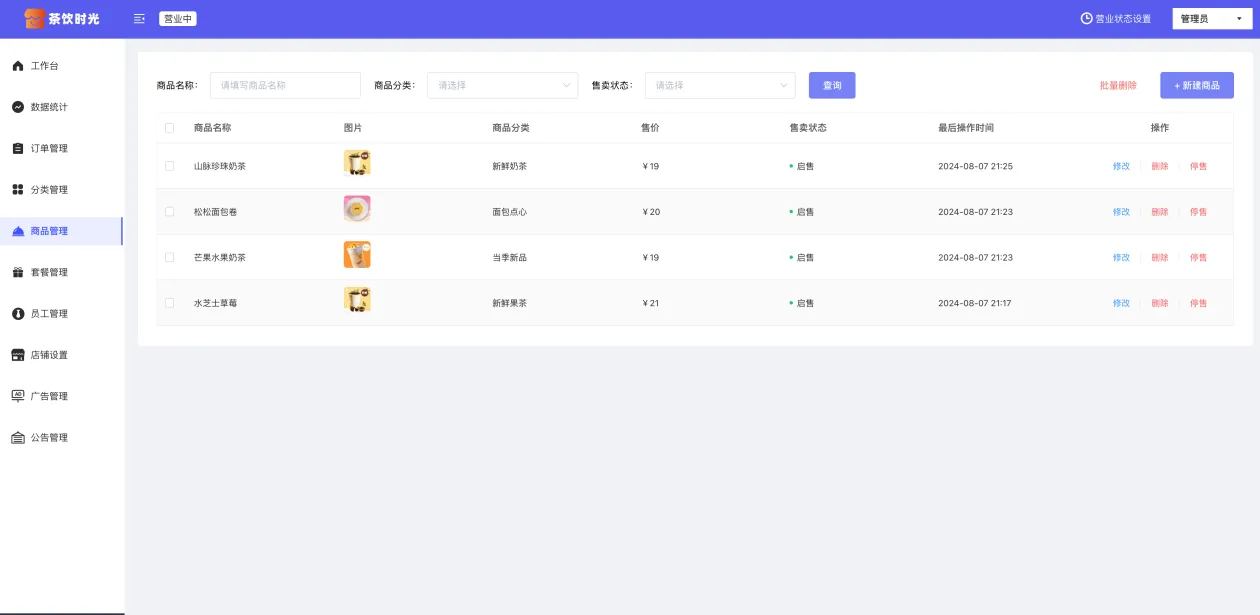Viewport: 1260px width, 615px height.
Task: Open the 商品分类 dropdown
Action: (502, 86)
